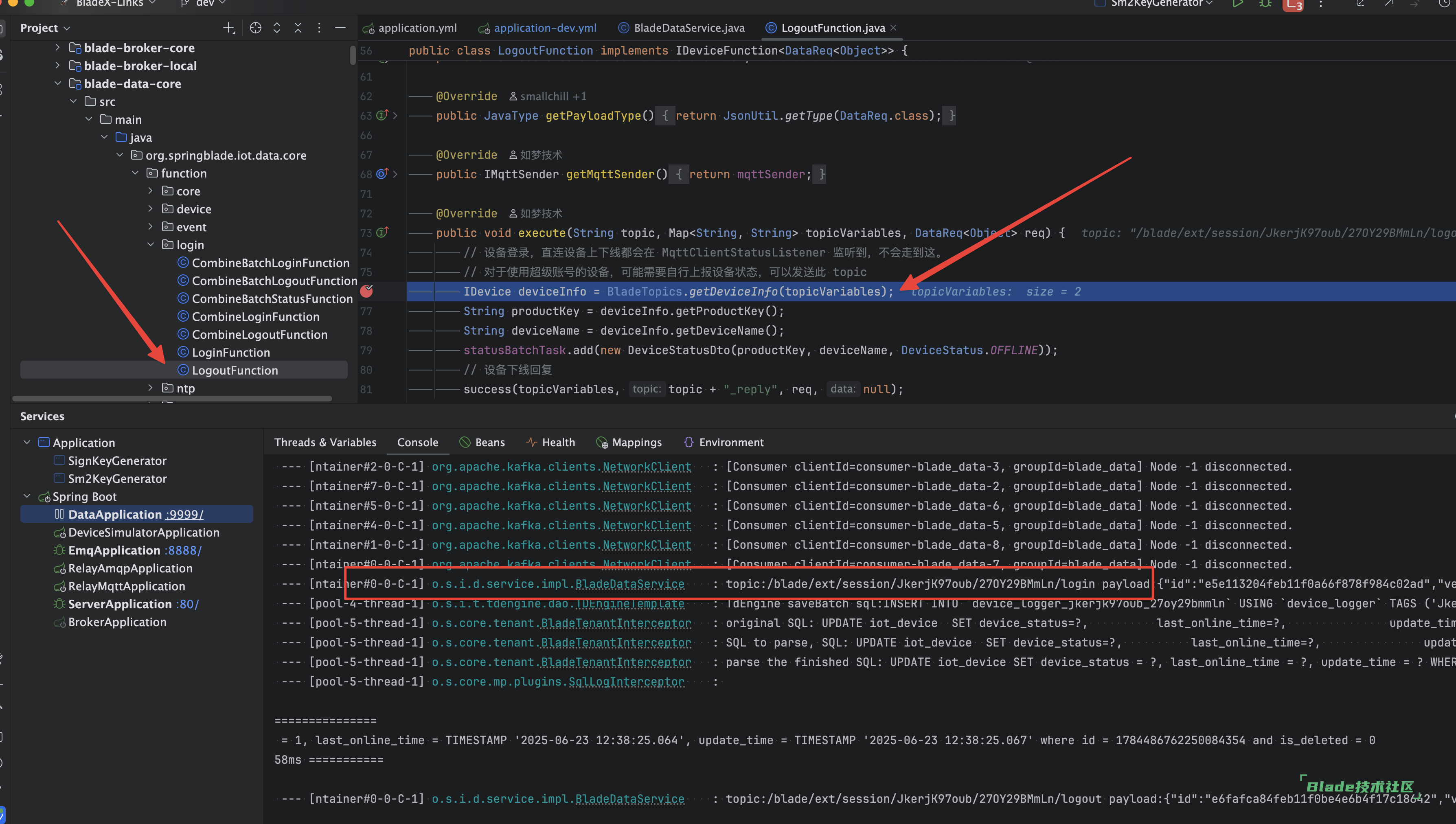Open LoginFunction class in tree
This screenshot has width=1456, height=824.
click(x=224, y=353)
